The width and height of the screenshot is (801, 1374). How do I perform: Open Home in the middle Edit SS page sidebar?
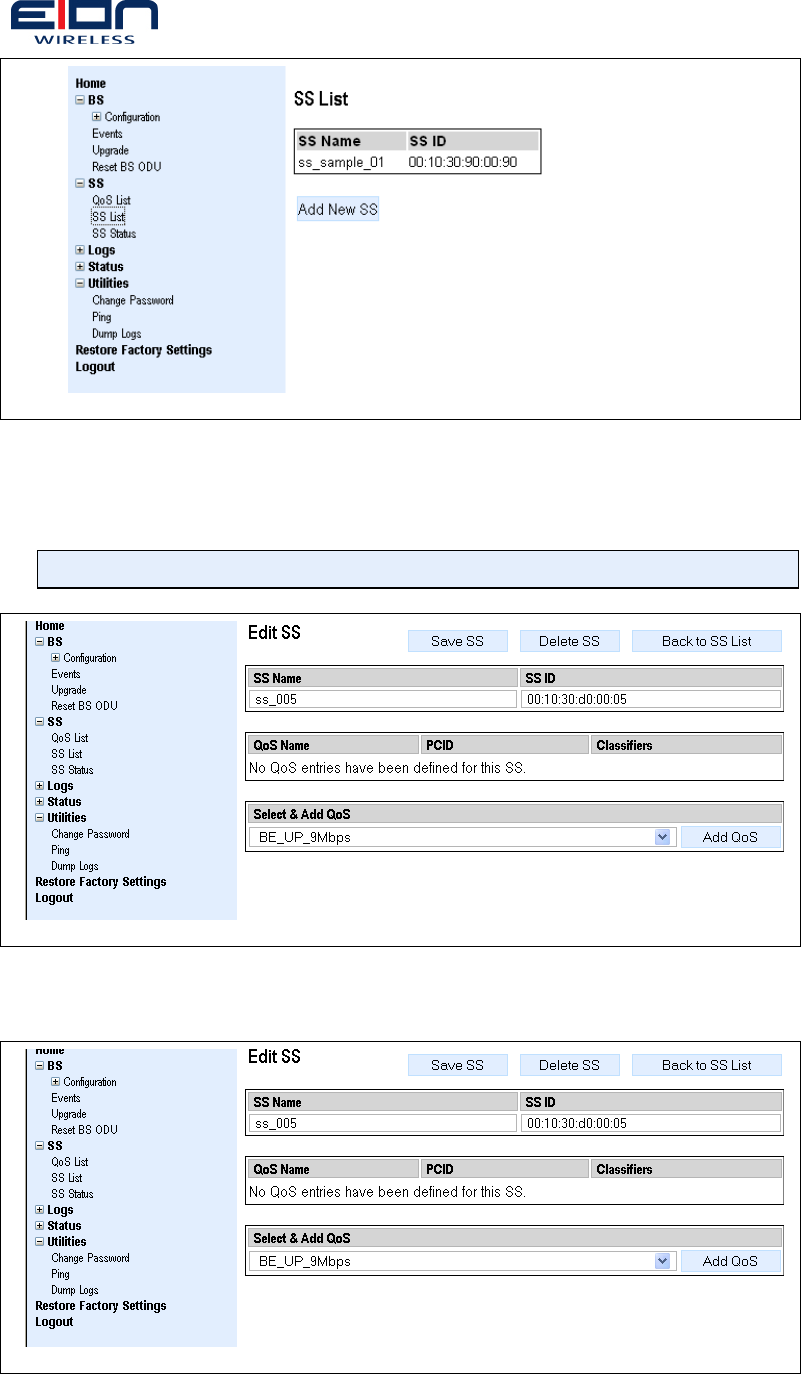point(50,626)
